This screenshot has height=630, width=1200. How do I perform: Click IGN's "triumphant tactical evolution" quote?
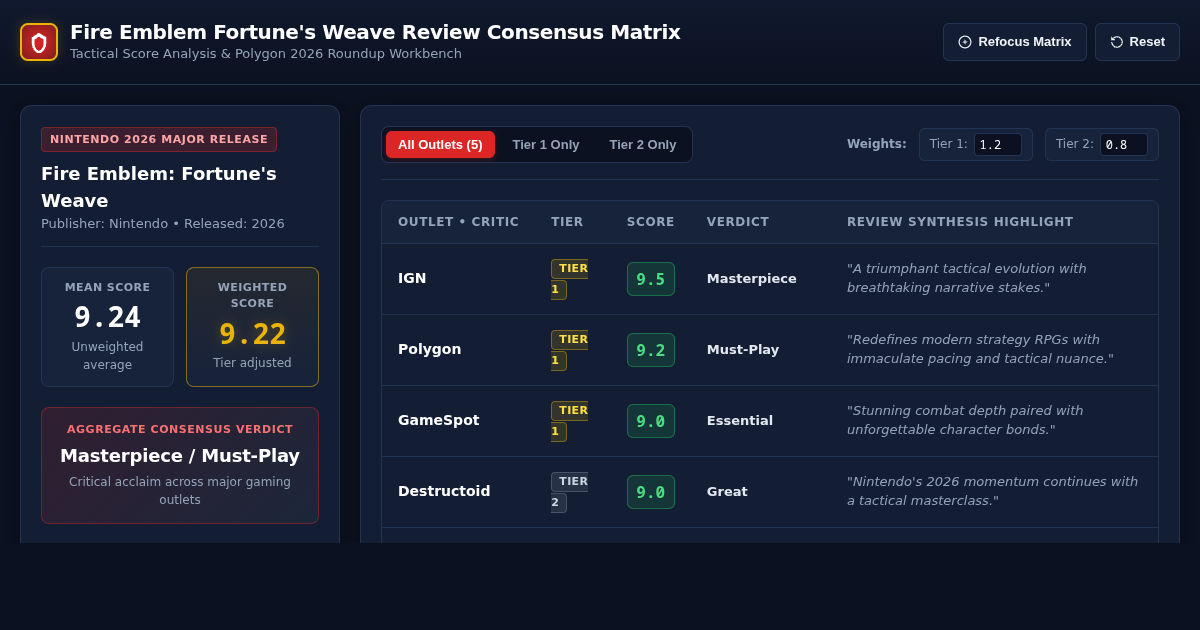point(967,279)
